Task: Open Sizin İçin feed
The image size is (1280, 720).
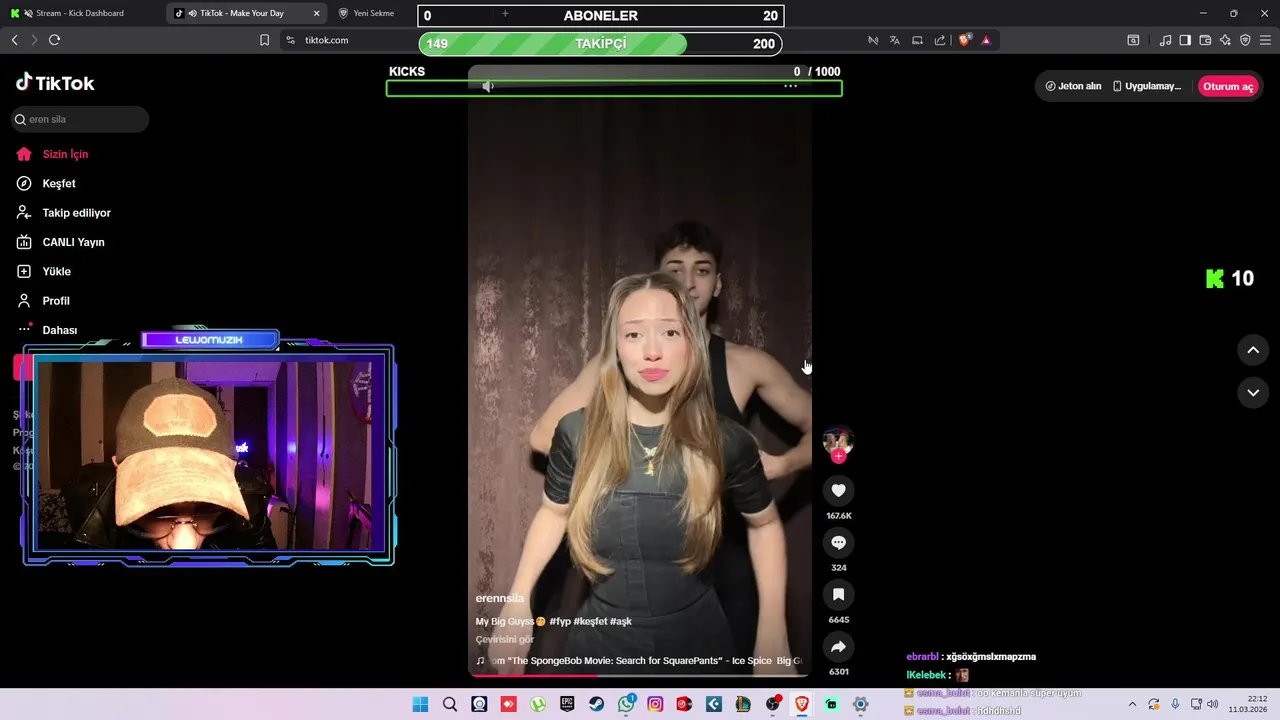Action: [x=65, y=154]
